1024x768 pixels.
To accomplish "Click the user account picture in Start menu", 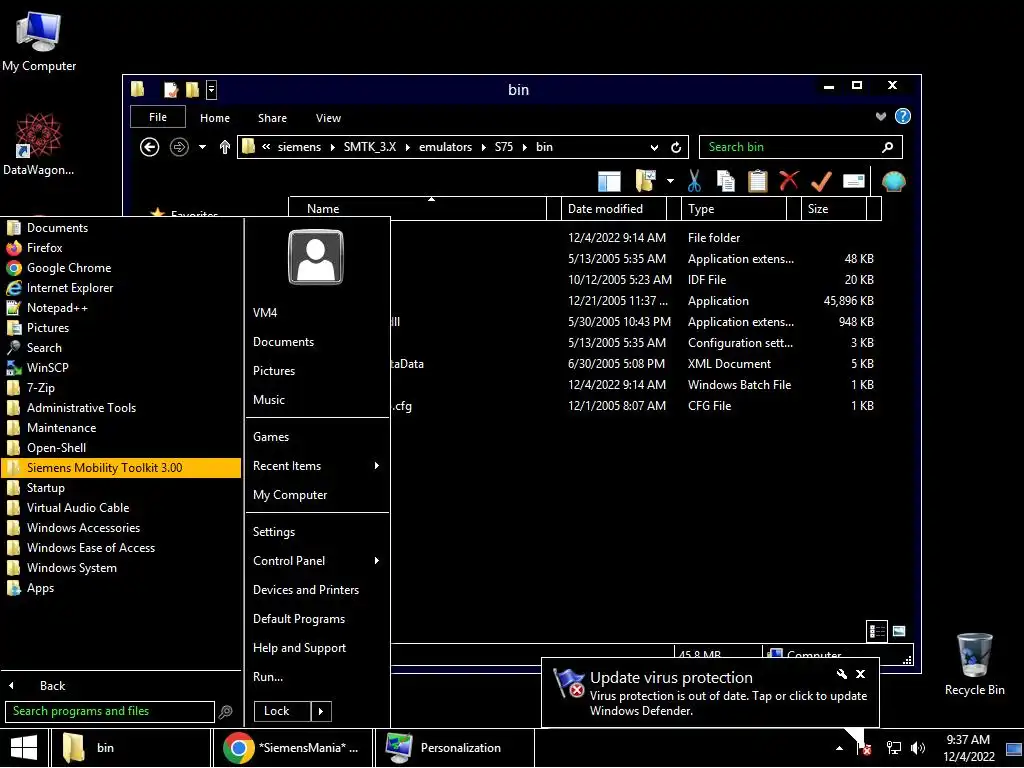I will tap(316, 257).
